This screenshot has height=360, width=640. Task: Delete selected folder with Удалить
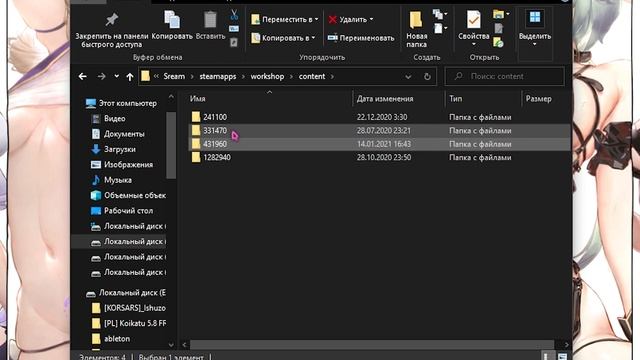tap(348, 19)
